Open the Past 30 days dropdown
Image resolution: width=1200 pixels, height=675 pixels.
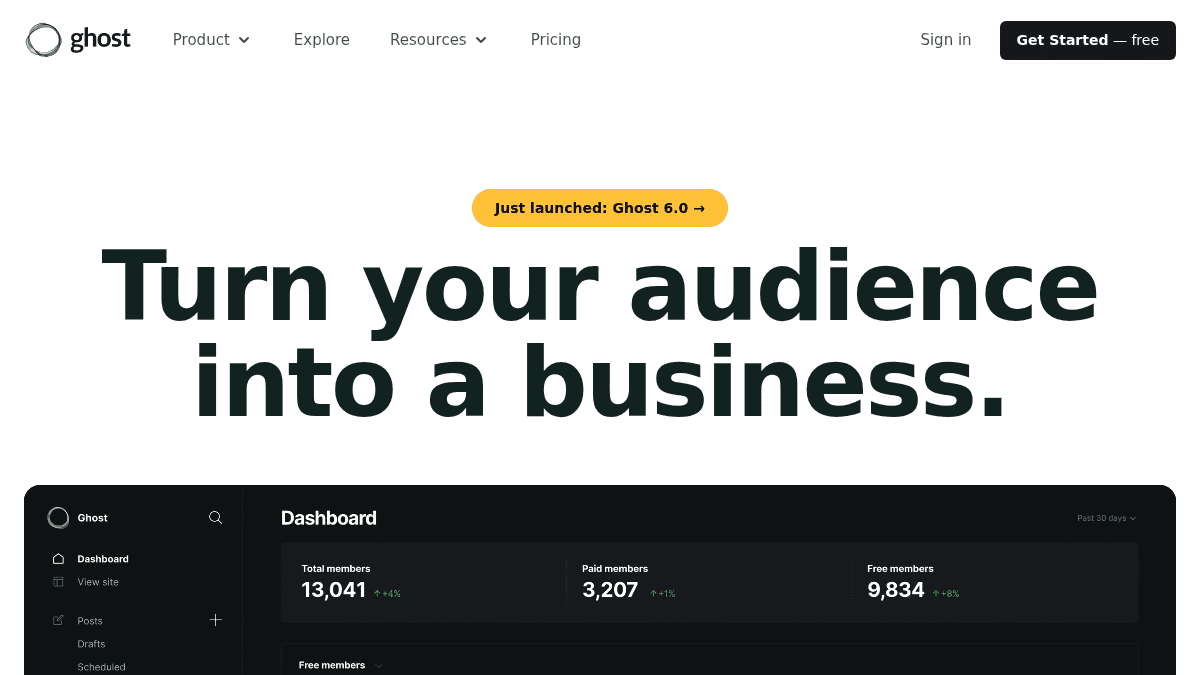click(1106, 518)
